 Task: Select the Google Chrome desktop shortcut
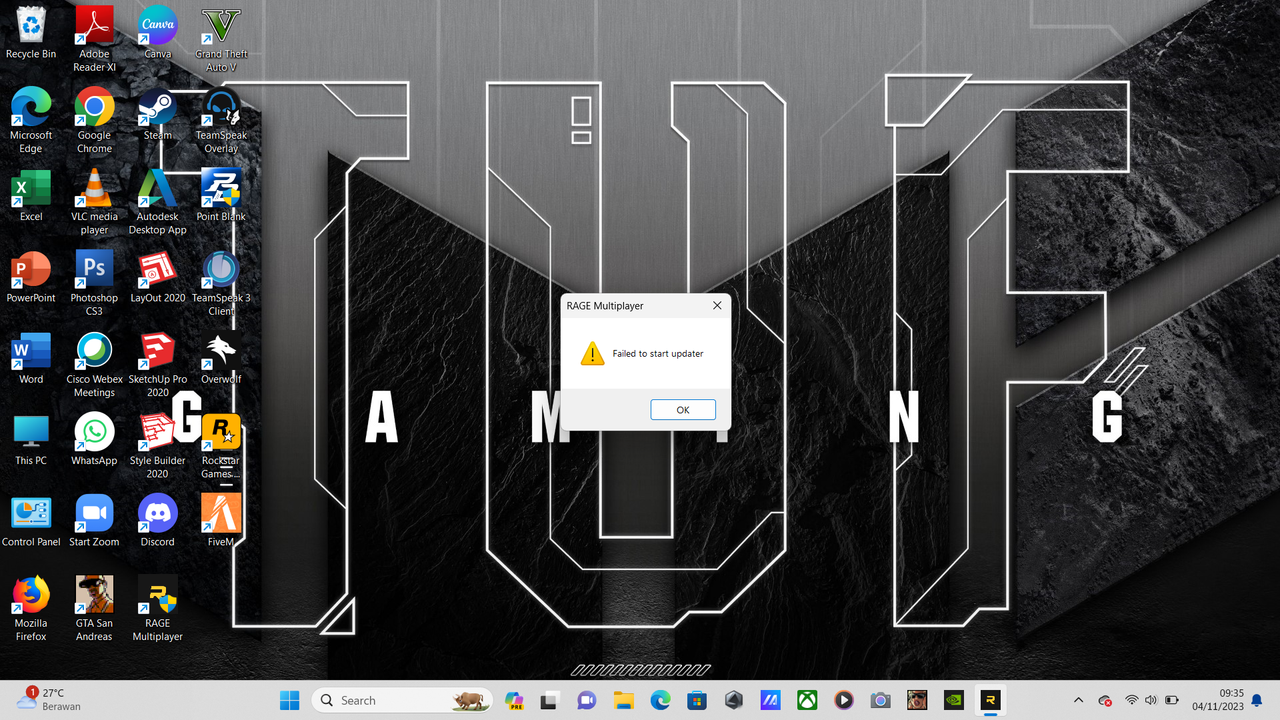coord(94,120)
